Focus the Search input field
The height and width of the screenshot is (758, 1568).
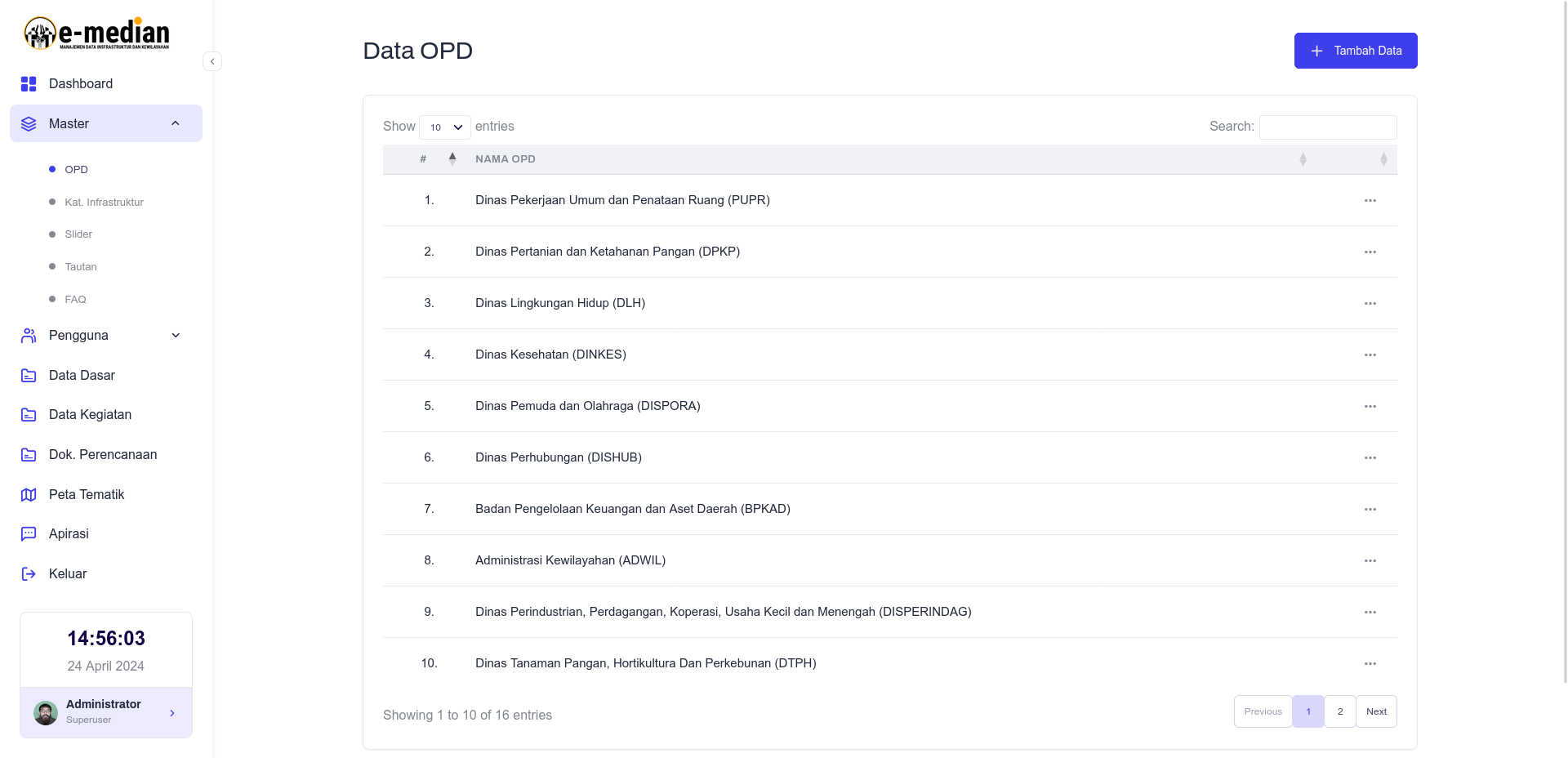1328,127
